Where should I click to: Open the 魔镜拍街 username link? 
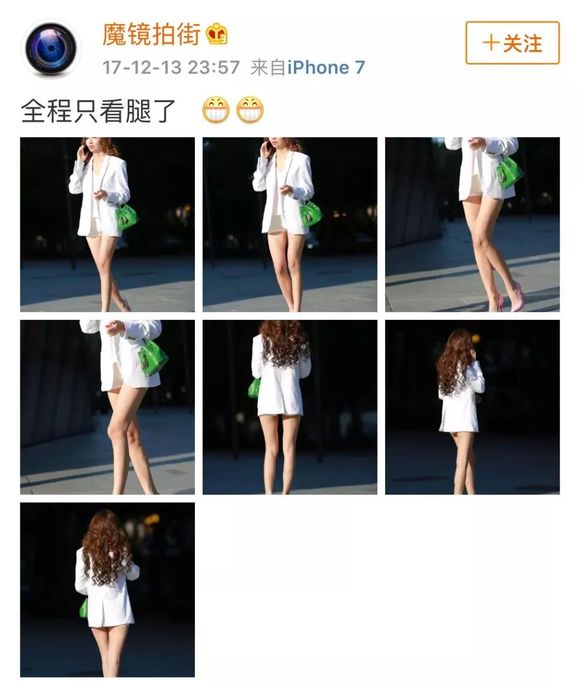point(151,34)
